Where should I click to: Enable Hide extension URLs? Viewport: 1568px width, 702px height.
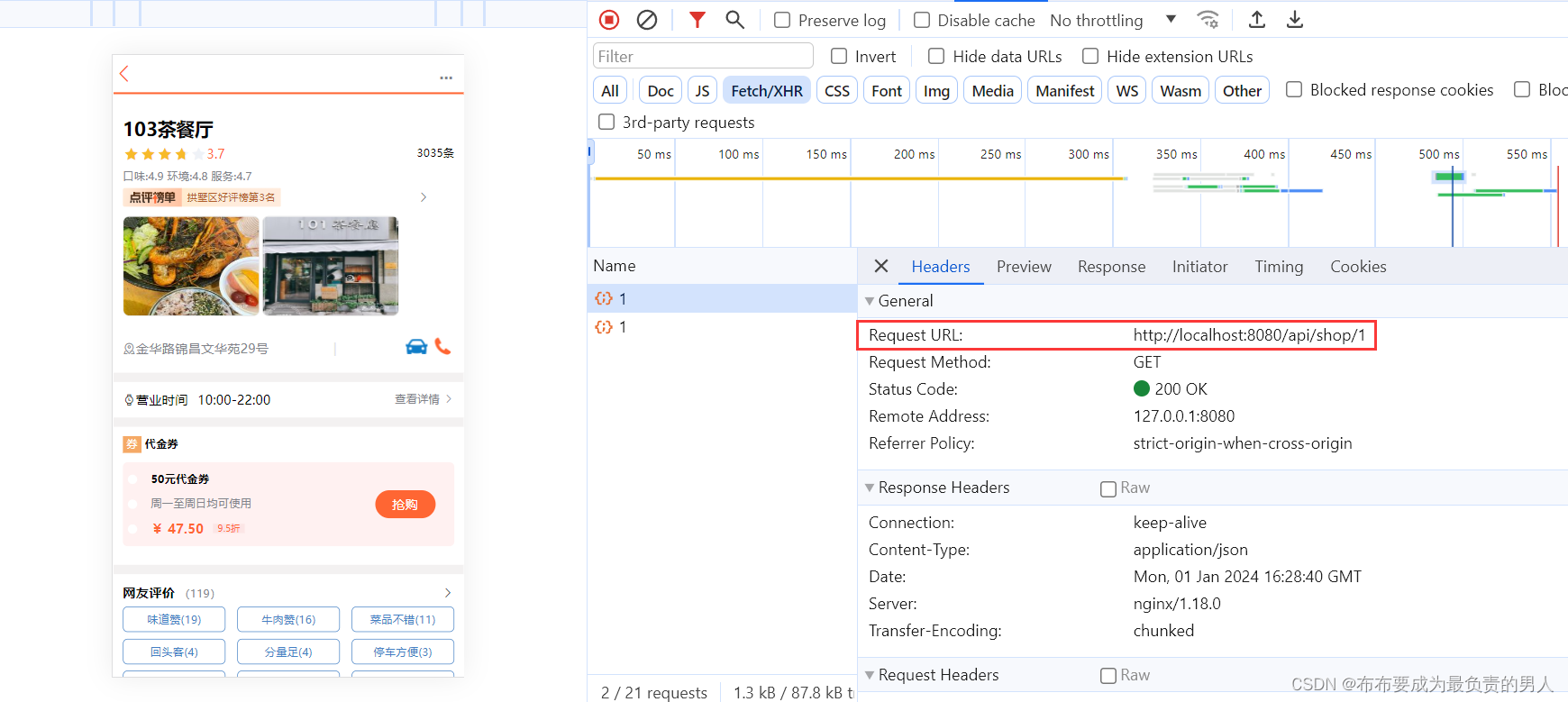1090,56
